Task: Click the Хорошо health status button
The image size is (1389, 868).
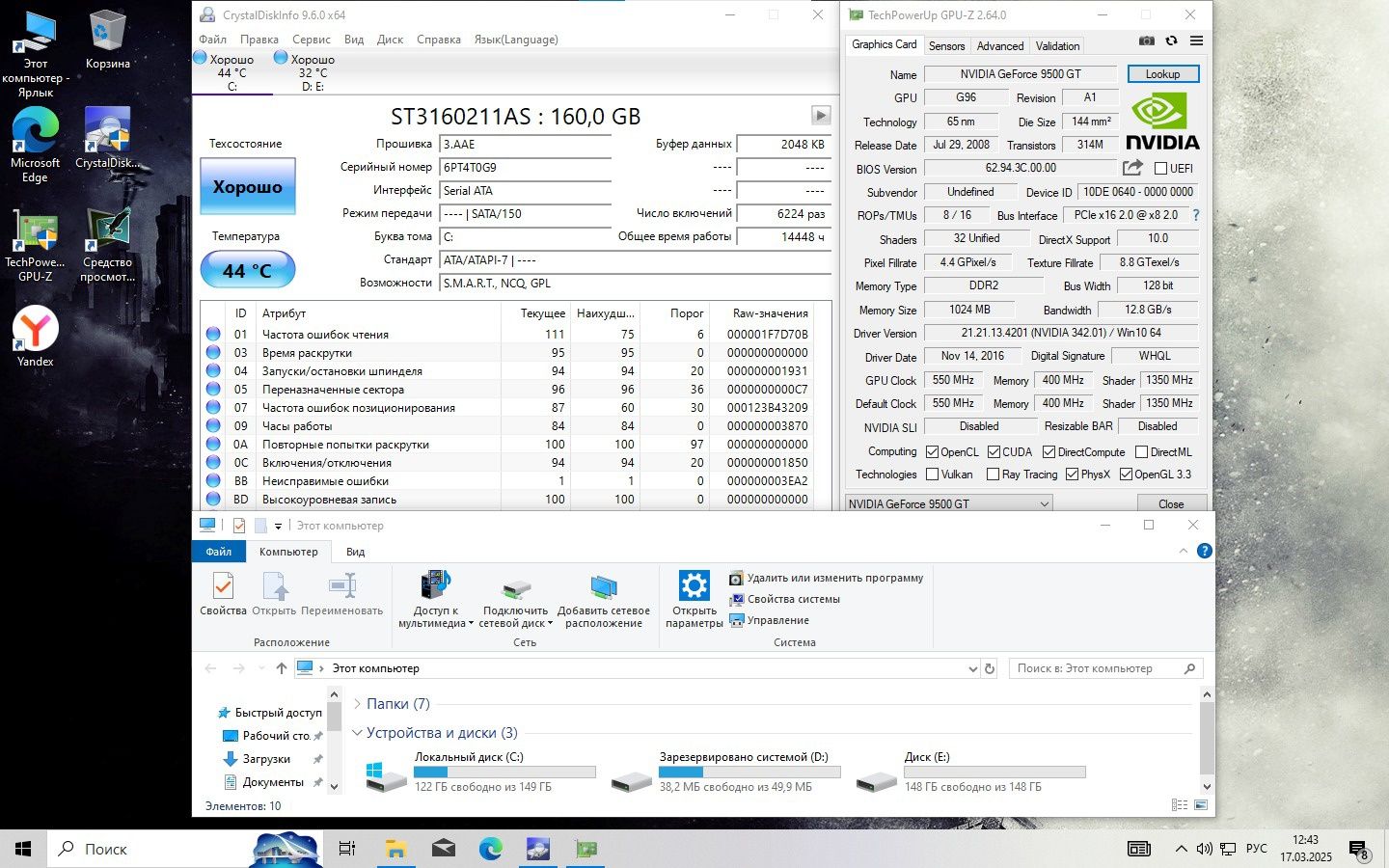Action: [x=248, y=186]
